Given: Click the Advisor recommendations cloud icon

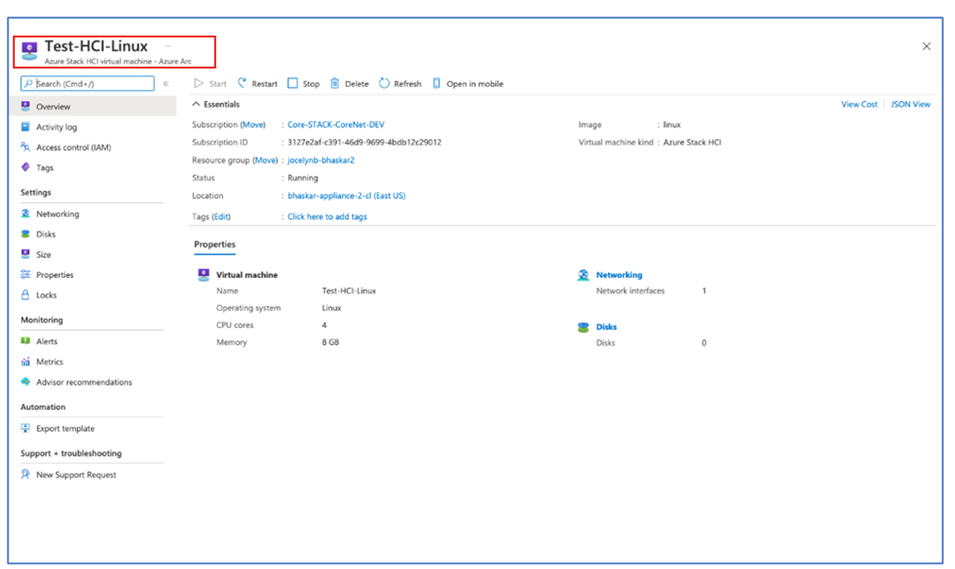Looking at the screenshot, I should pyautogui.click(x=26, y=381).
